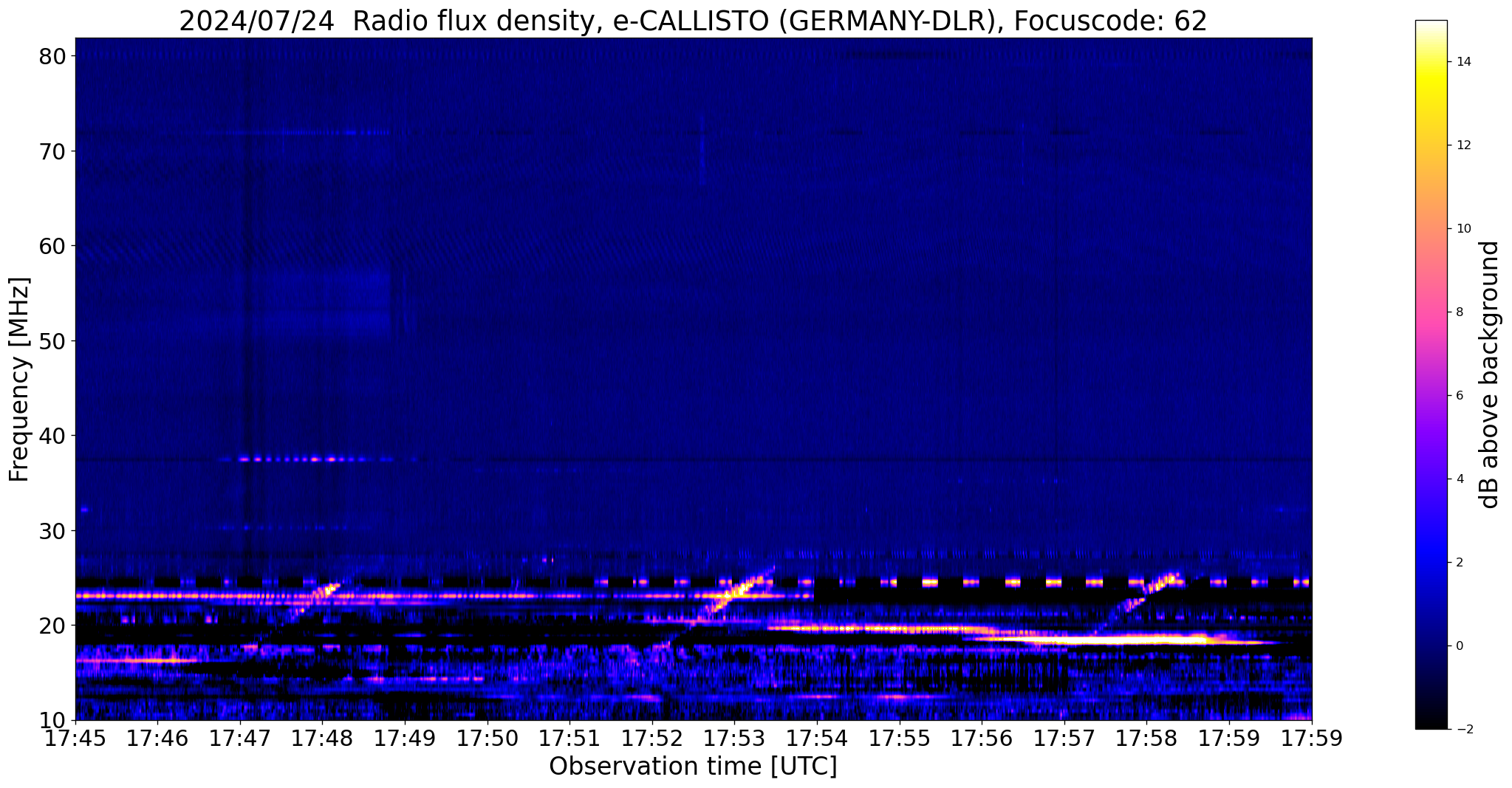Click the 17:51 time tick label

(570, 739)
